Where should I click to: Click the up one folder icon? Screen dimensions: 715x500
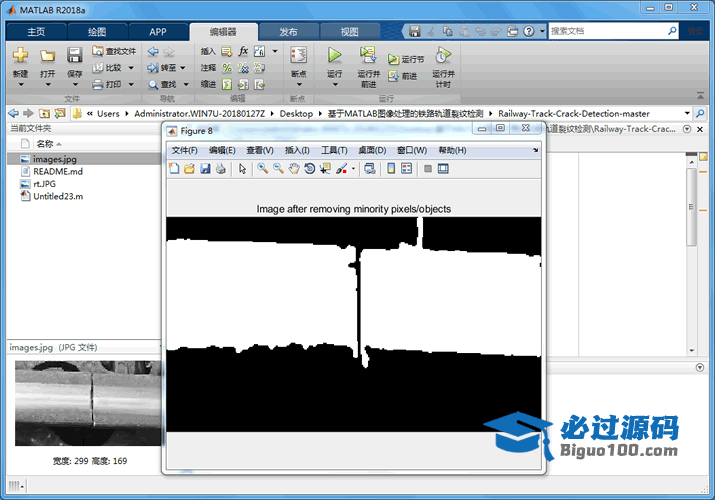[44, 113]
